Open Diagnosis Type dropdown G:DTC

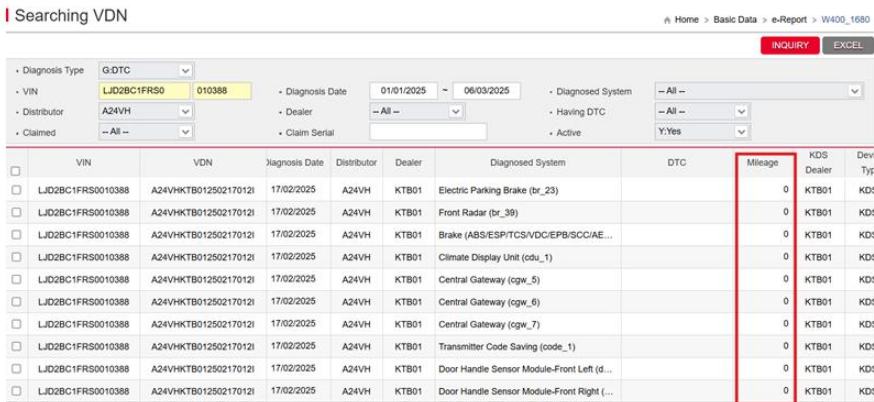(146, 71)
